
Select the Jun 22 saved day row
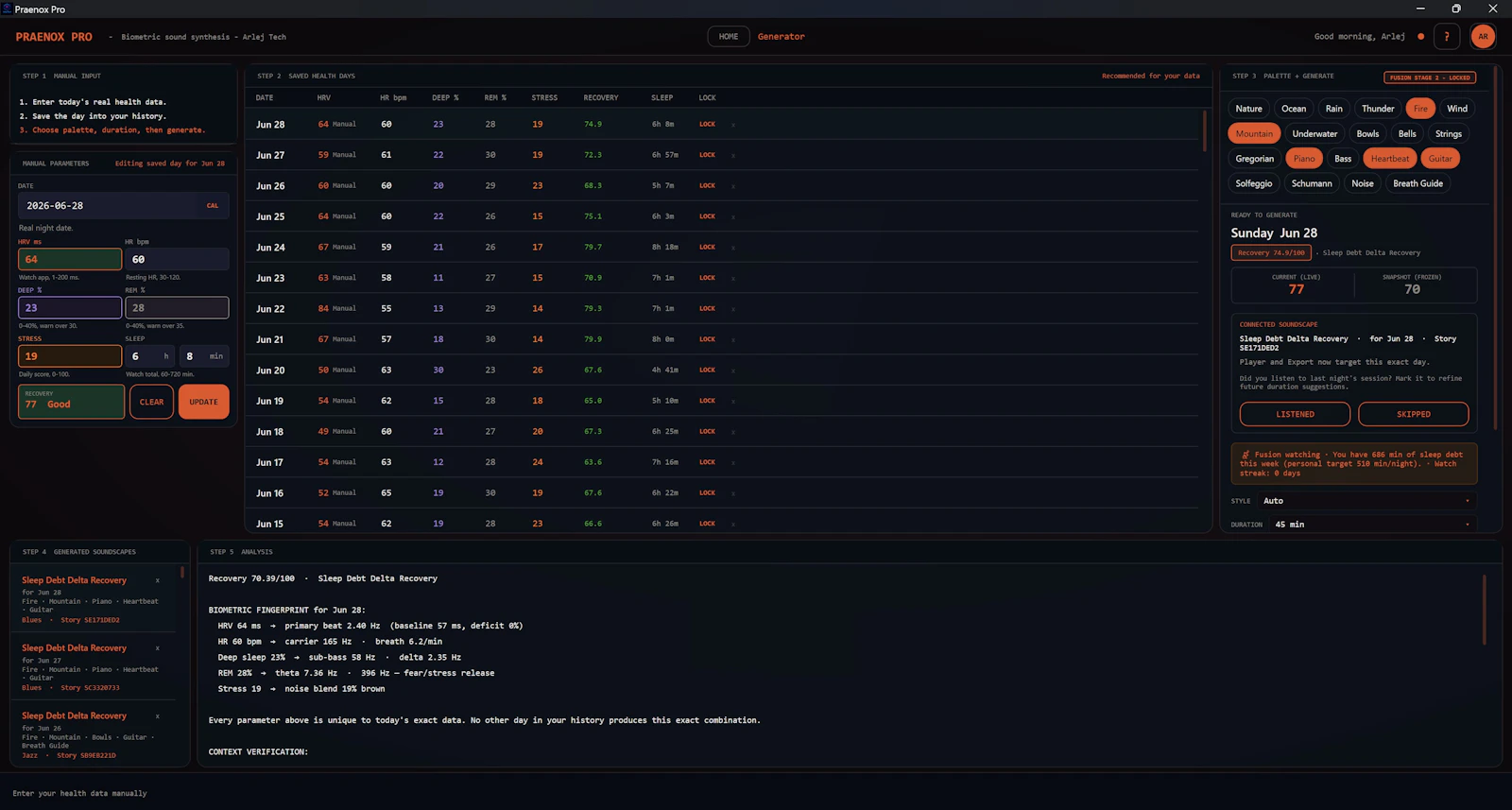tap(724, 309)
